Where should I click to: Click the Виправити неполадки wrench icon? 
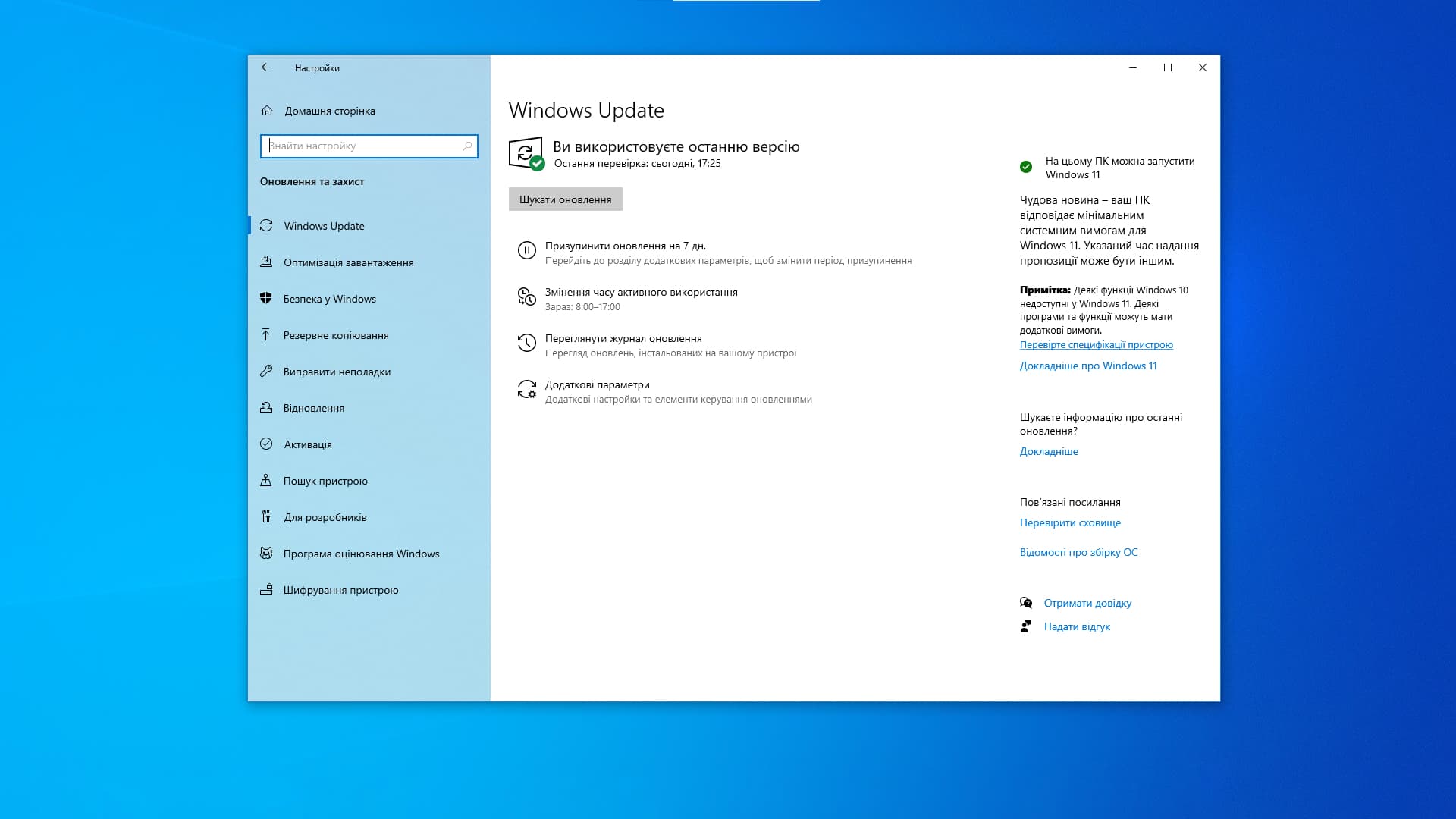pos(266,372)
